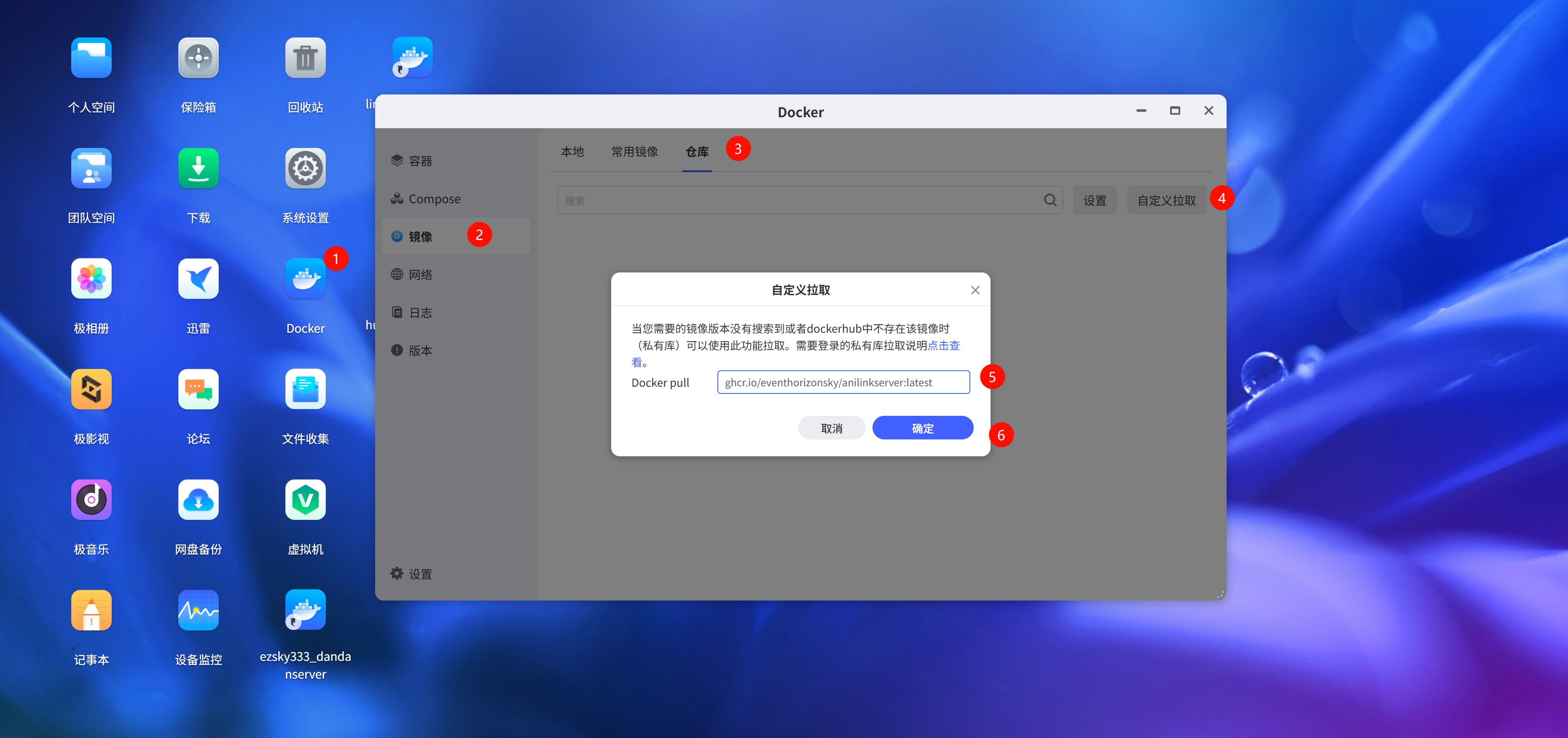Click the 取消 cancel button
The width and height of the screenshot is (1568, 738).
point(832,428)
